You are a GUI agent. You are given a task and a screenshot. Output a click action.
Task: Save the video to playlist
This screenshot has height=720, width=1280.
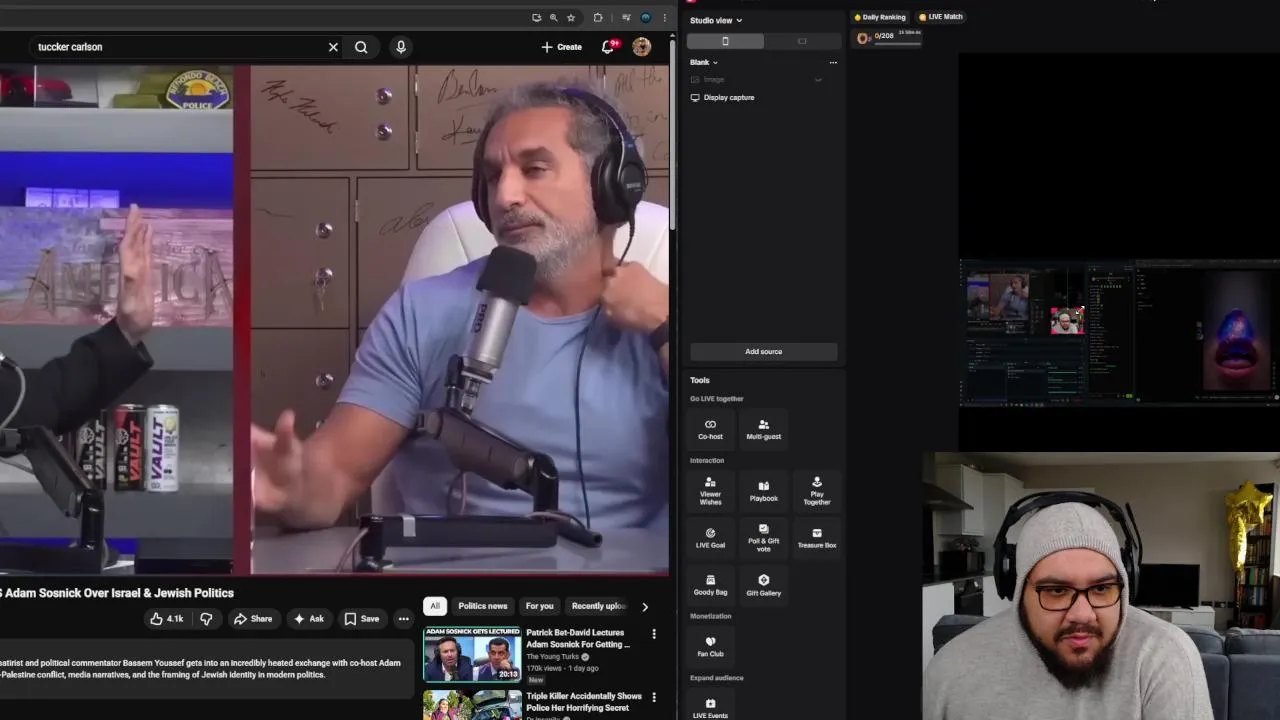[362, 619]
